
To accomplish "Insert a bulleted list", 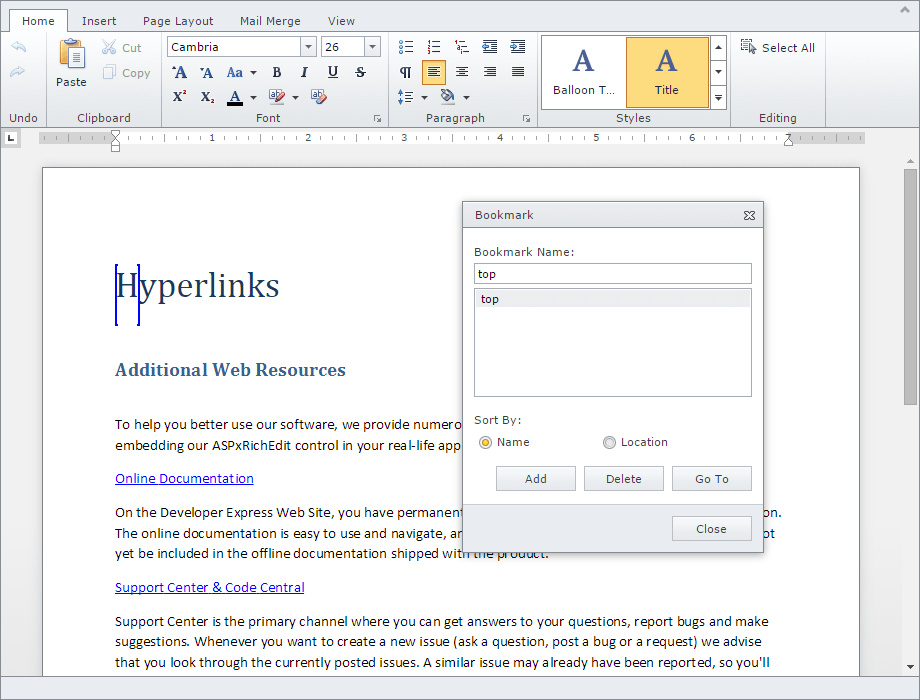I will click(x=406, y=47).
